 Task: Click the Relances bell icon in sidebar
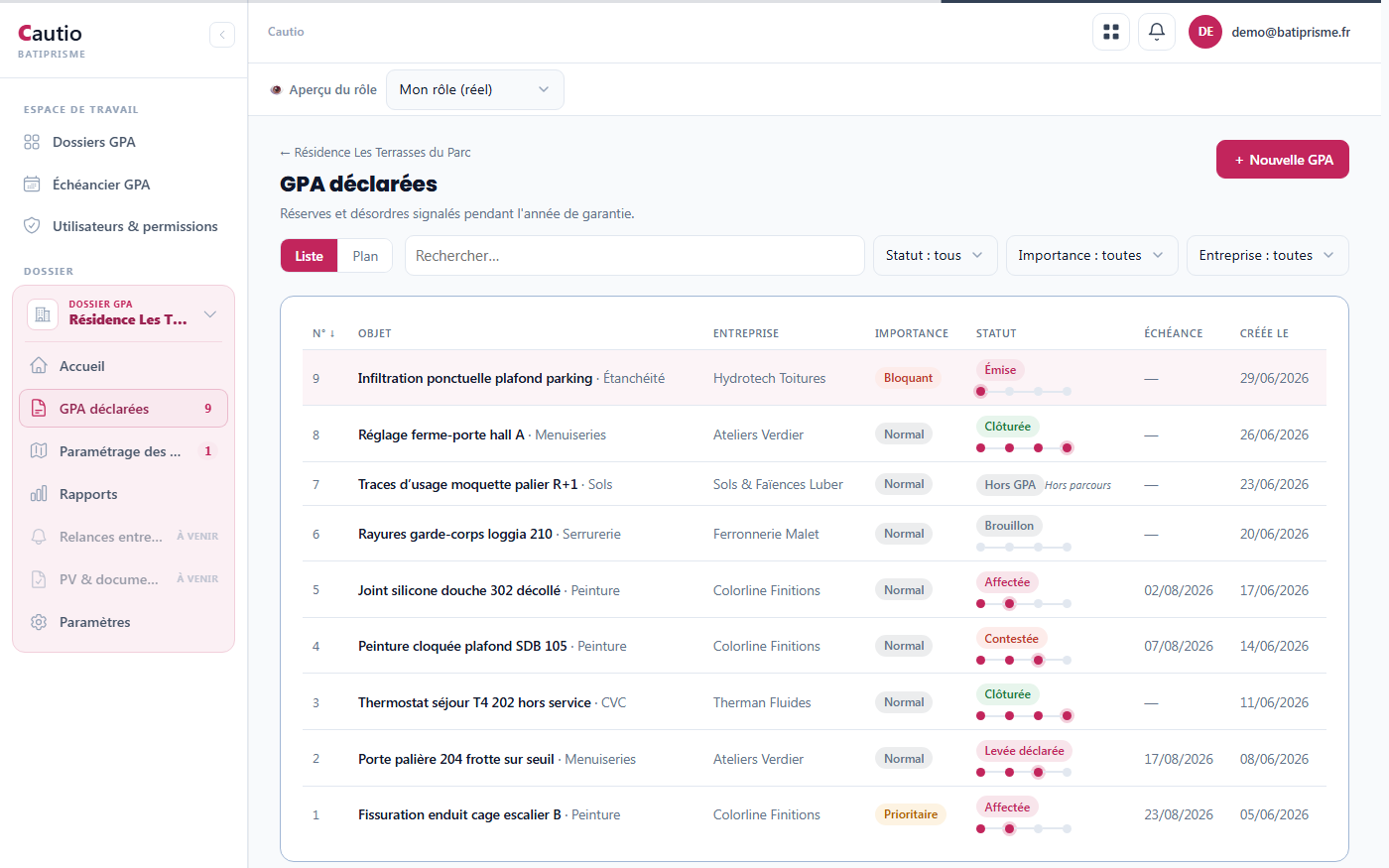coord(39,537)
